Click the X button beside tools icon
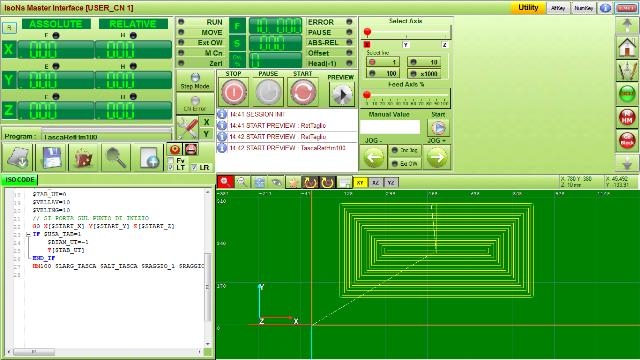640x360 pixels. (207, 122)
